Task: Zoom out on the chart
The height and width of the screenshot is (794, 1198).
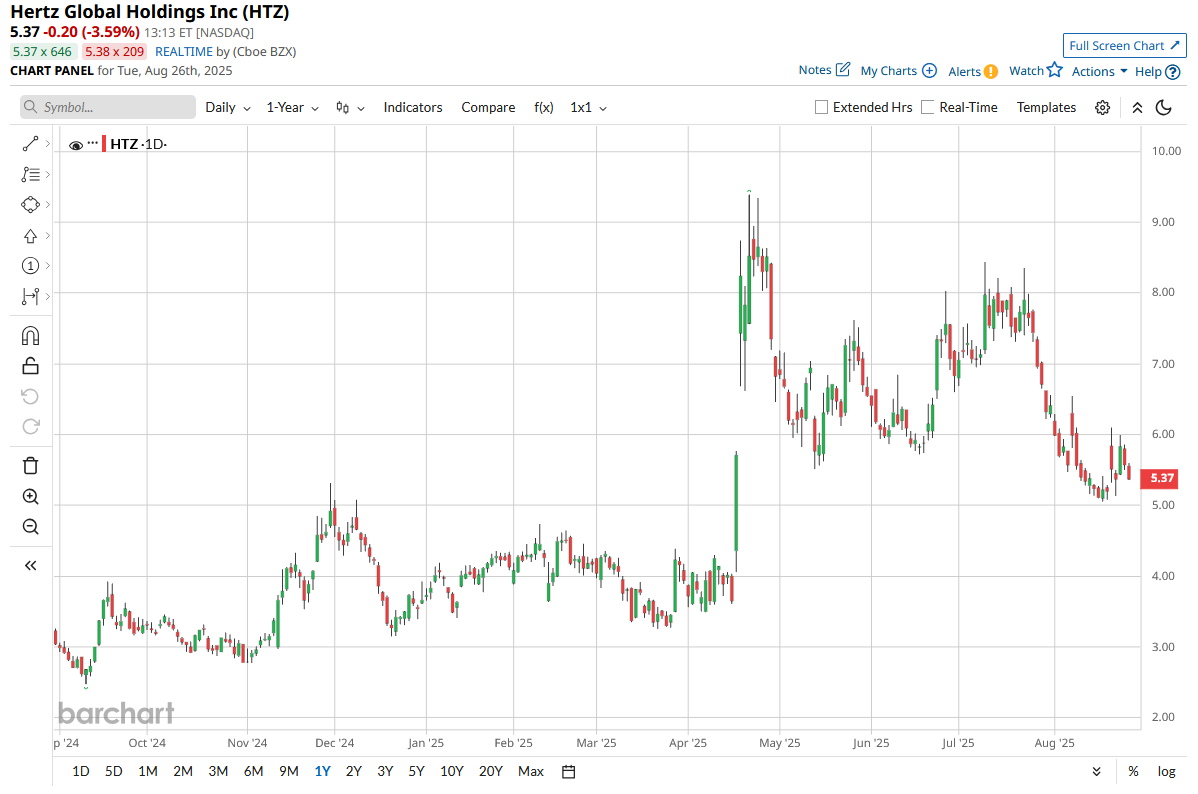Action: tap(31, 527)
